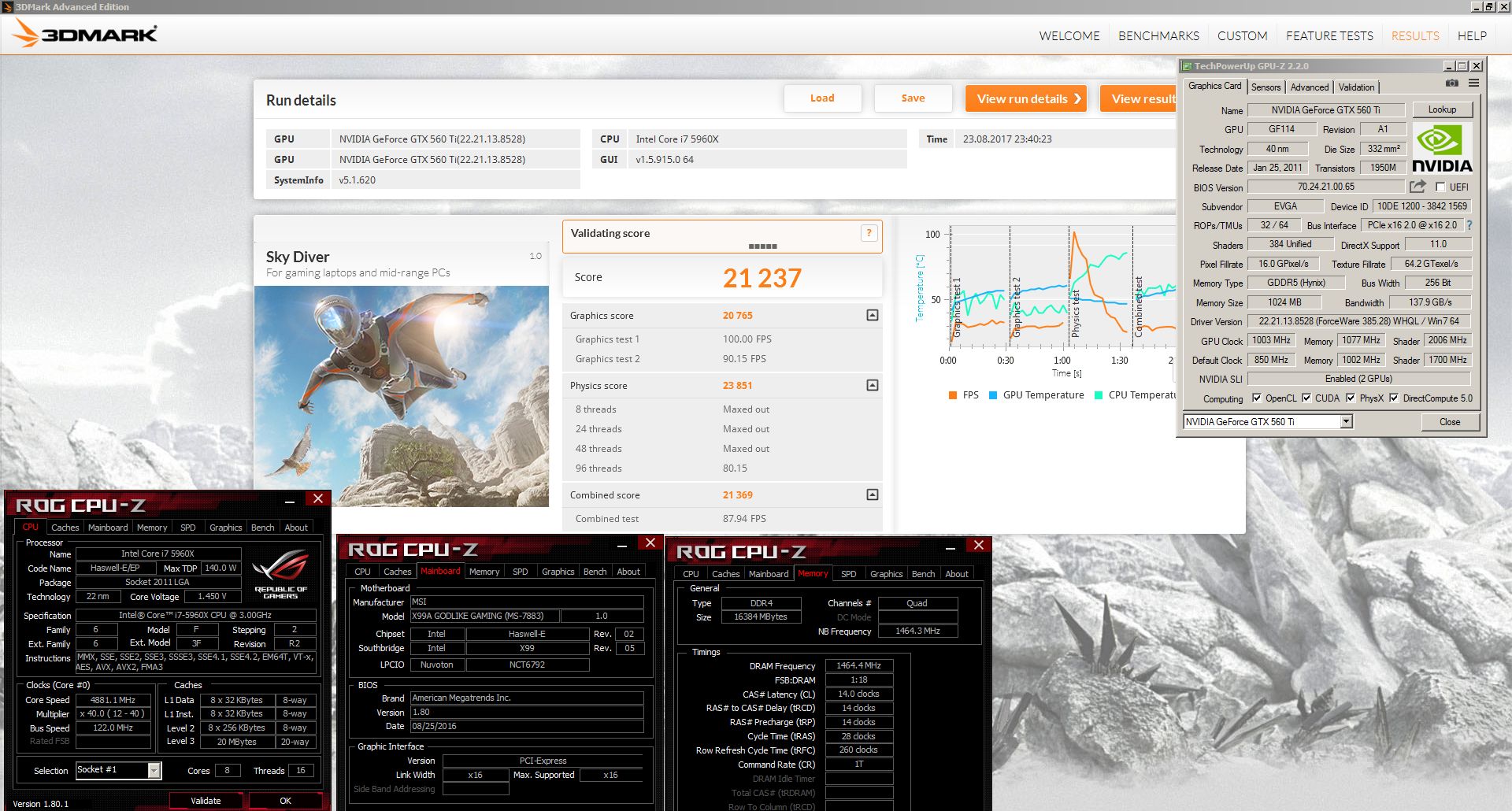Click the Driver Version field in GPU-Z
The width and height of the screenshot is (1512, 811).
click(1358, 321)
